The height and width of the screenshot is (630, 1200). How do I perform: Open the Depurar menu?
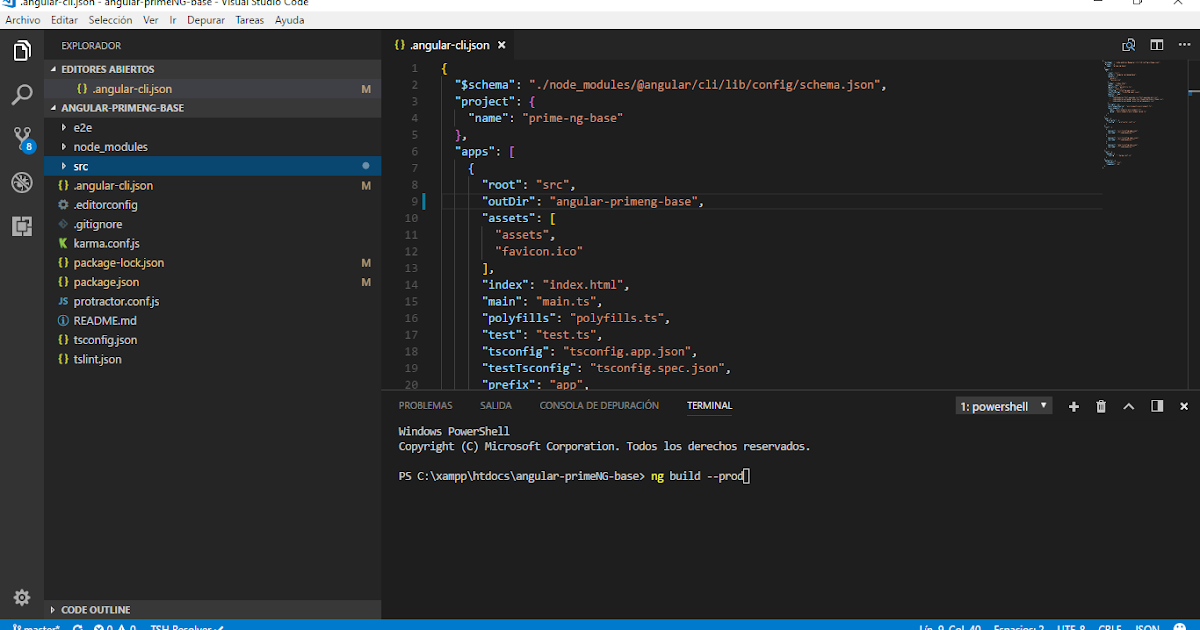pyautogui.click(x=205, y=19)
